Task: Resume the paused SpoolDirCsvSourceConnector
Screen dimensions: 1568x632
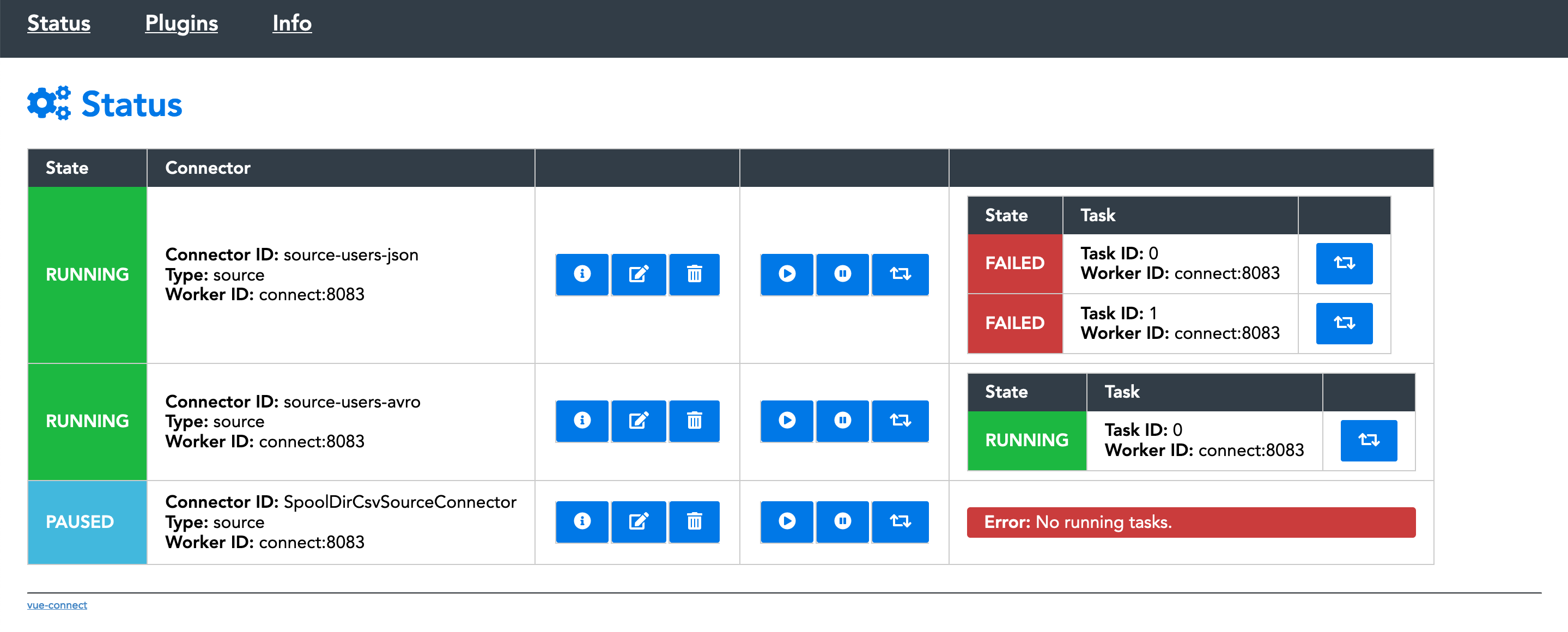Action: pos(786,521)
